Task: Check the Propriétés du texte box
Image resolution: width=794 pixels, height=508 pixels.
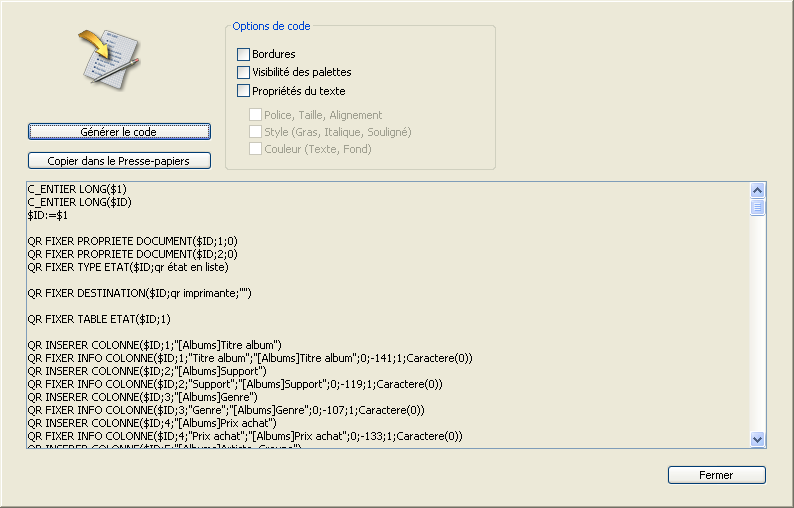Action: (x=243, y=91)
